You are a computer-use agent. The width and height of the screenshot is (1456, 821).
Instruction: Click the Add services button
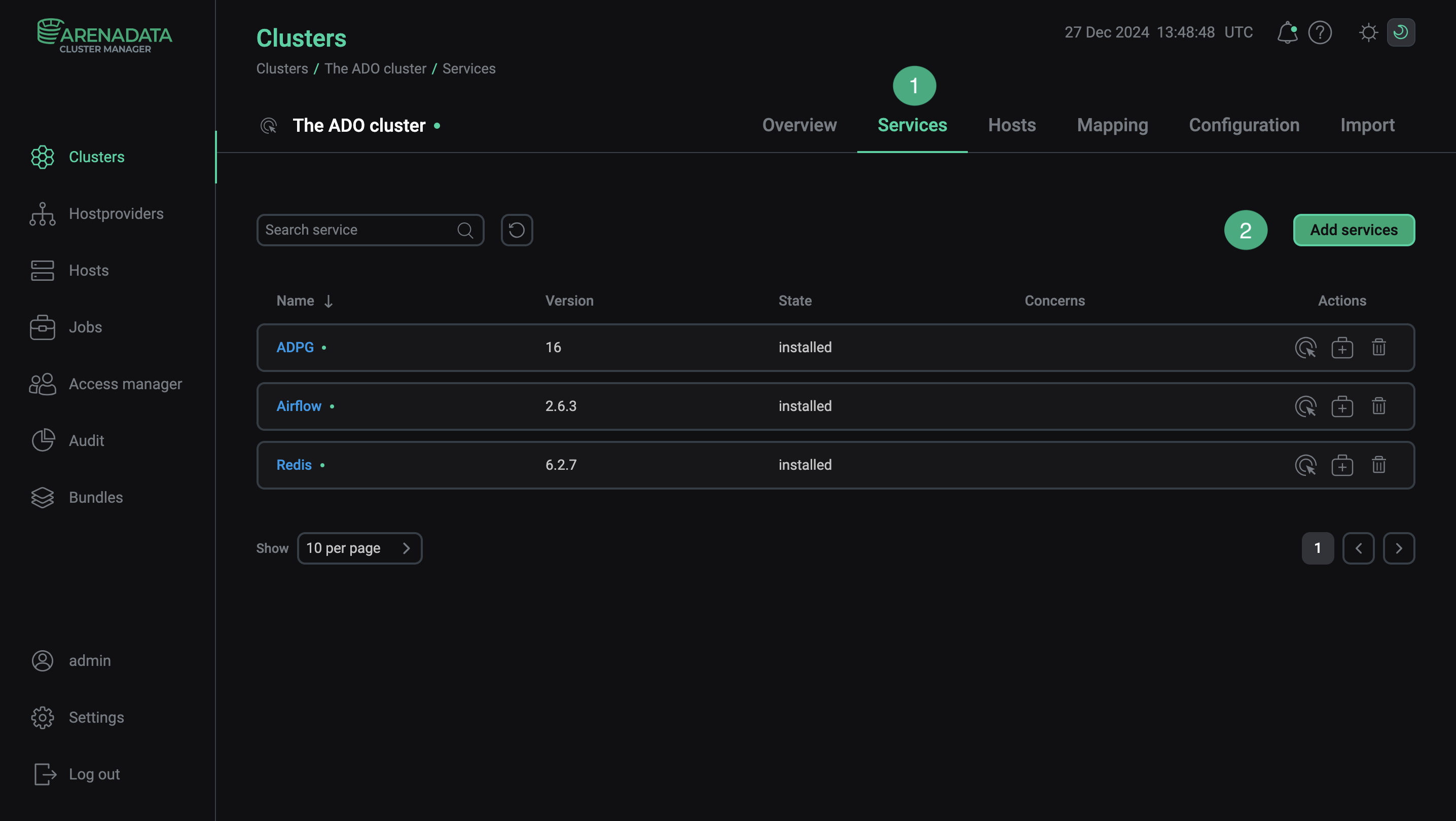click(x=1354, y=230)
